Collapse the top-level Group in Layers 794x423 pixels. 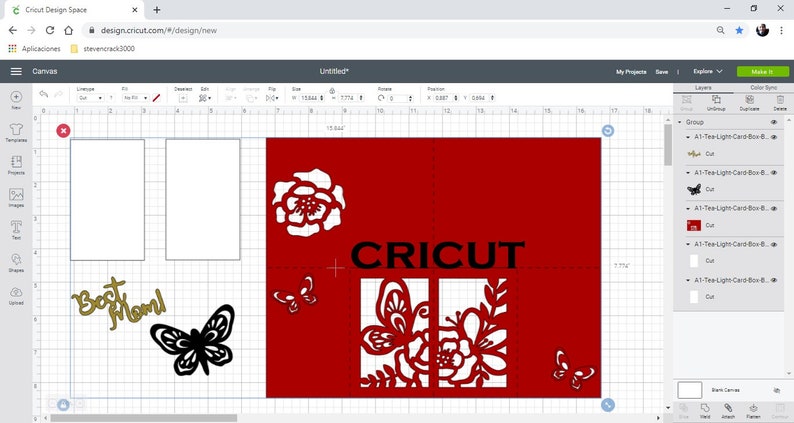680,122
